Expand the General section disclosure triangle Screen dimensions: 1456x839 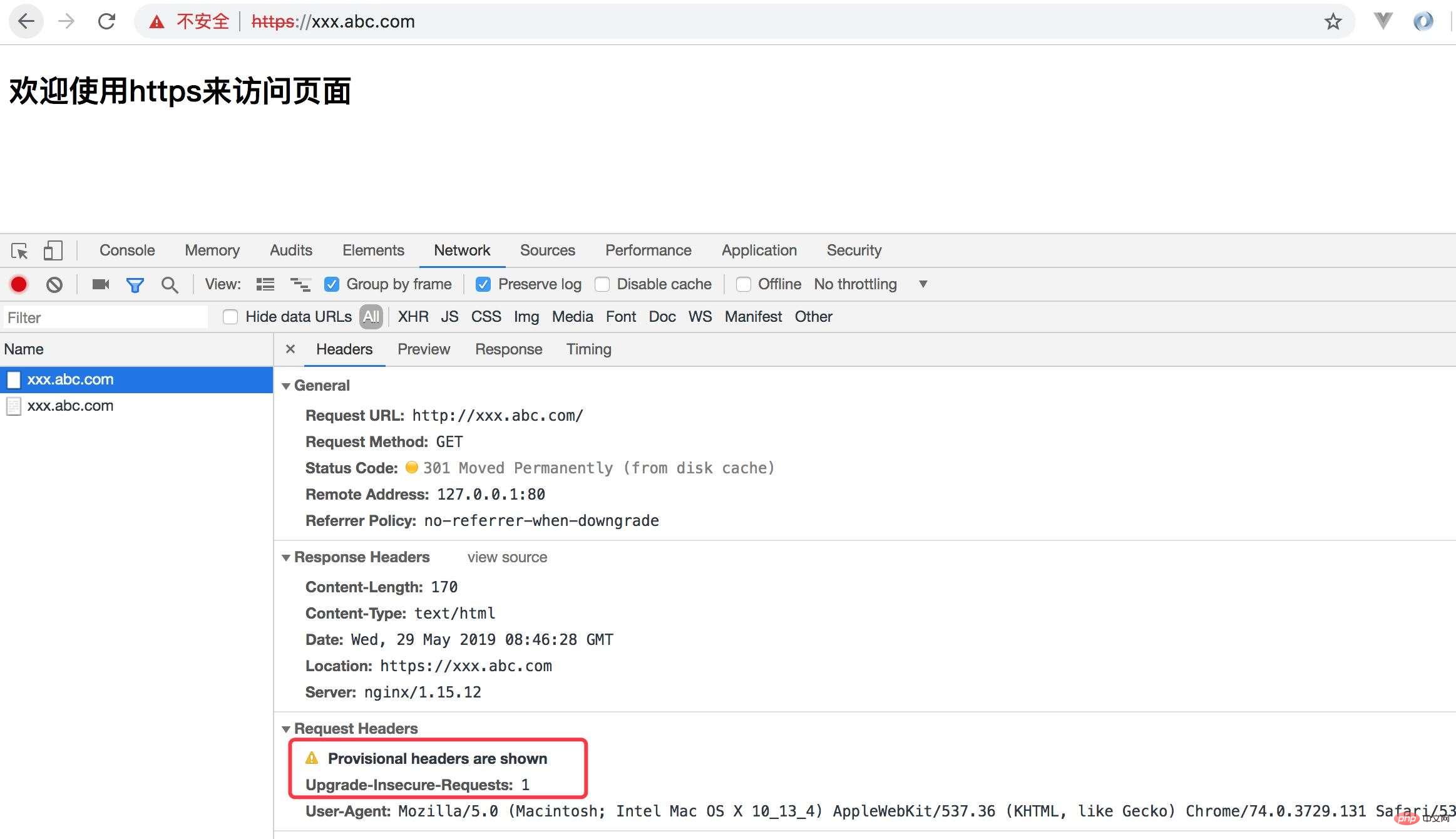(x=286, y=385)
